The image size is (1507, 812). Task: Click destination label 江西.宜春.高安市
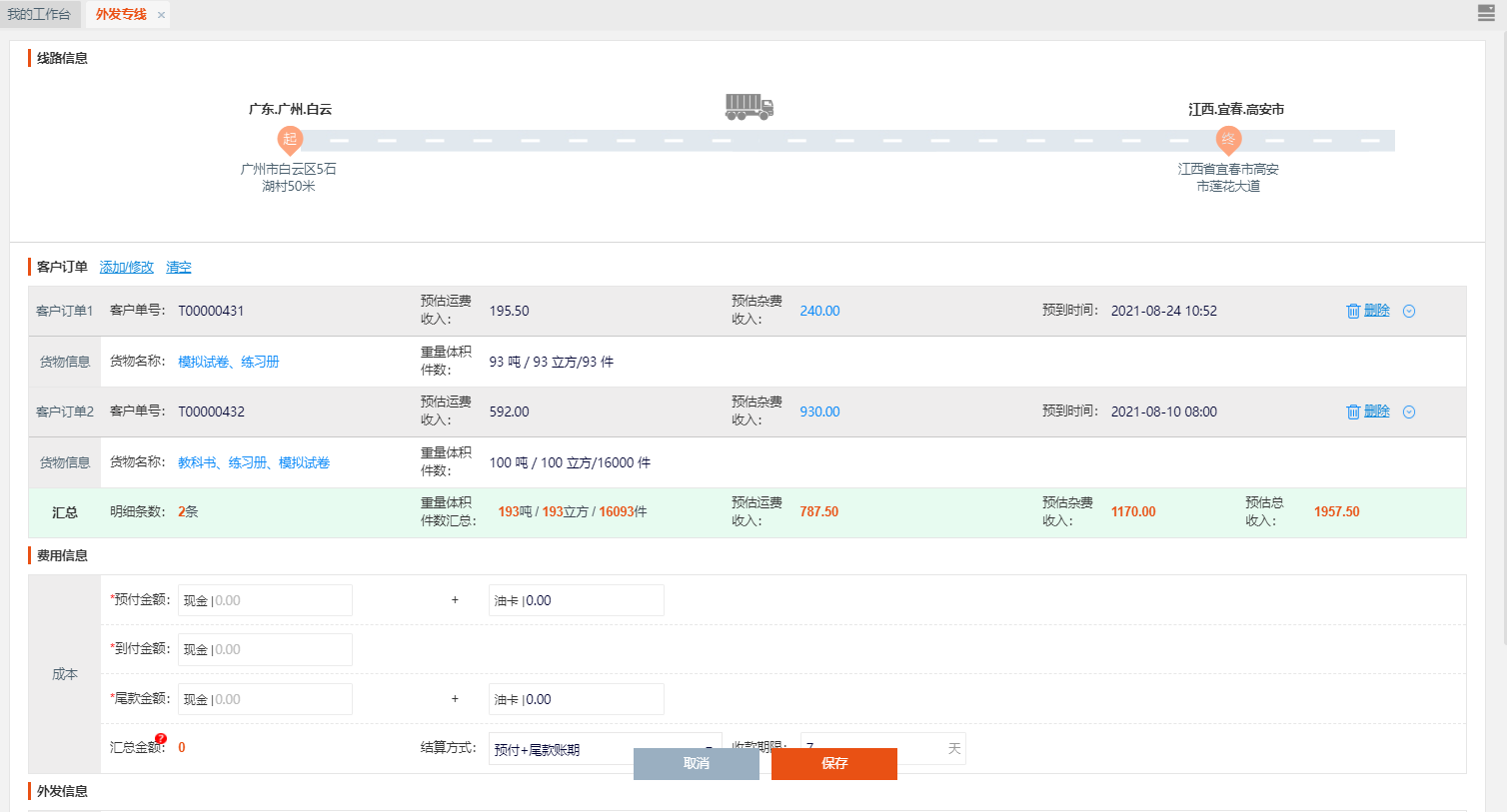click(1236, 109)
